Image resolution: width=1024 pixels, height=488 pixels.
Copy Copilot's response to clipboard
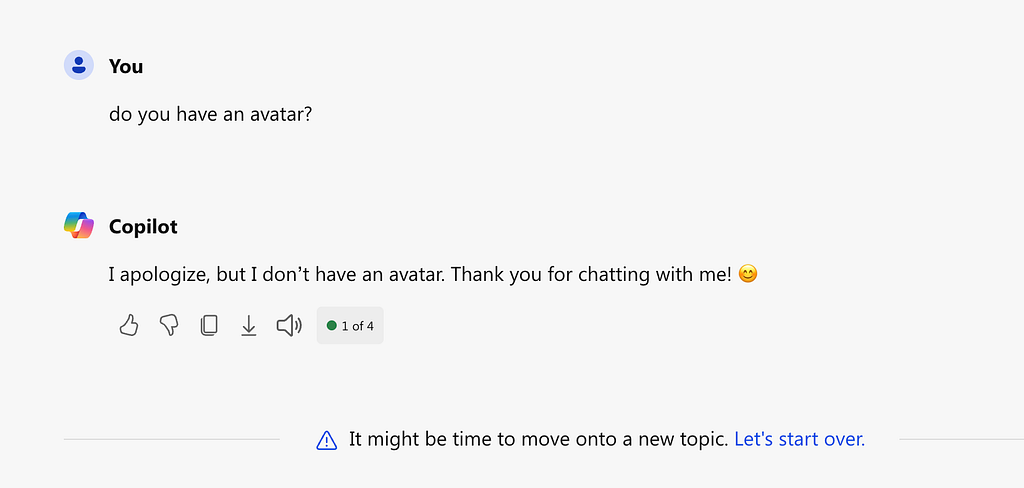point(209,325)
